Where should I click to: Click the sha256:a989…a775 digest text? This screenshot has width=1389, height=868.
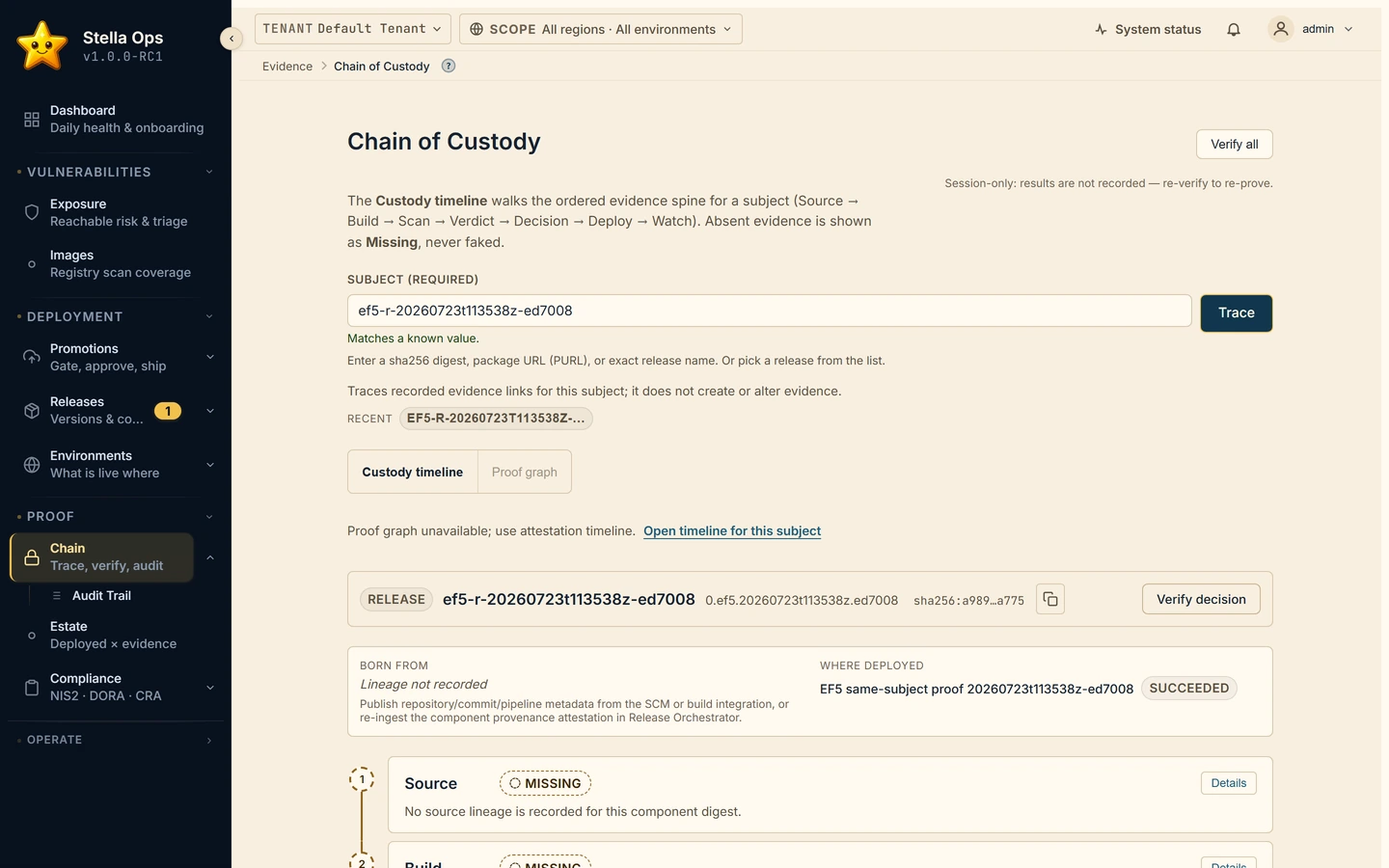point(968,601)
